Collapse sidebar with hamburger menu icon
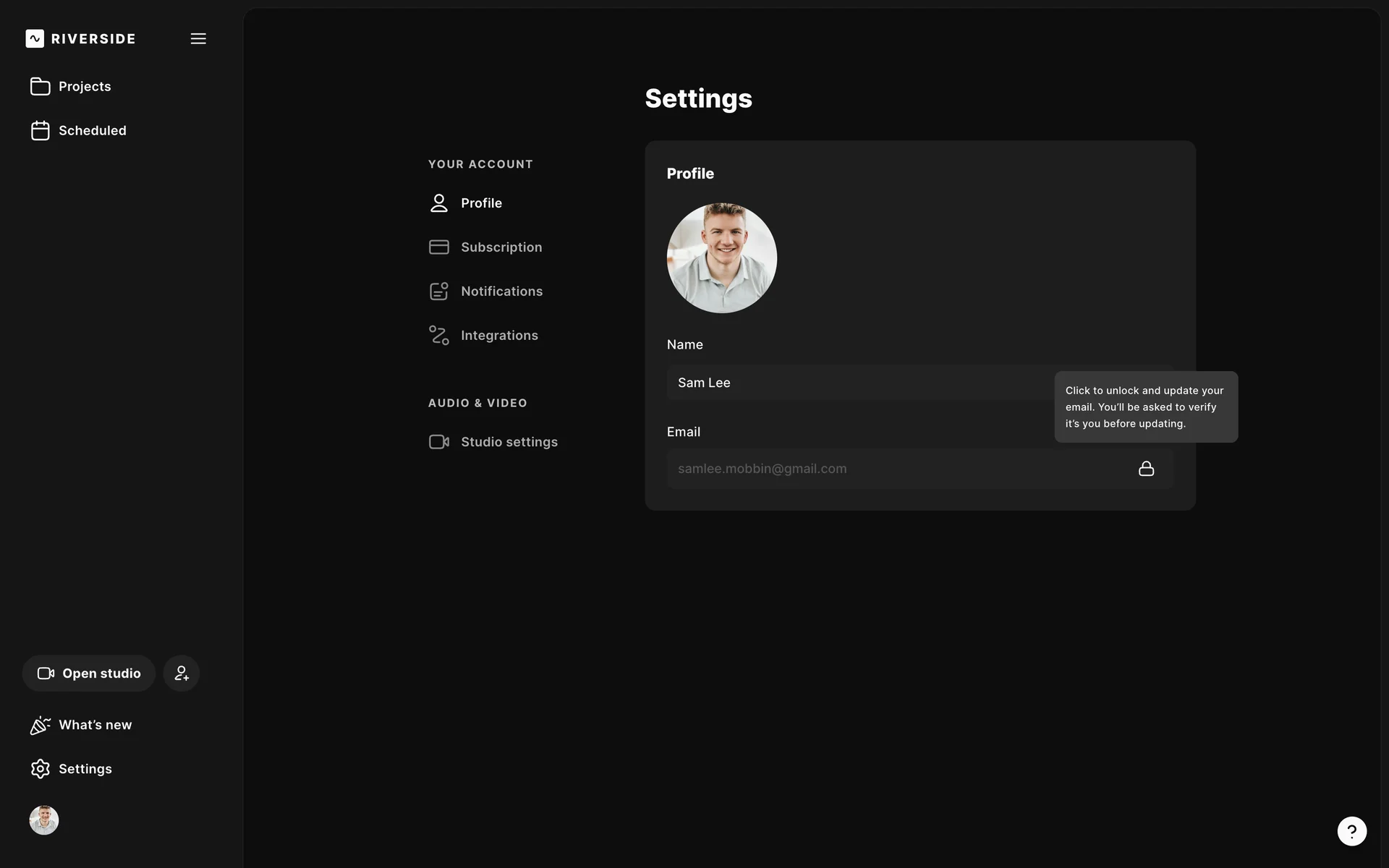This screenshot has width=1389, height=868. [x=198, y=38]
